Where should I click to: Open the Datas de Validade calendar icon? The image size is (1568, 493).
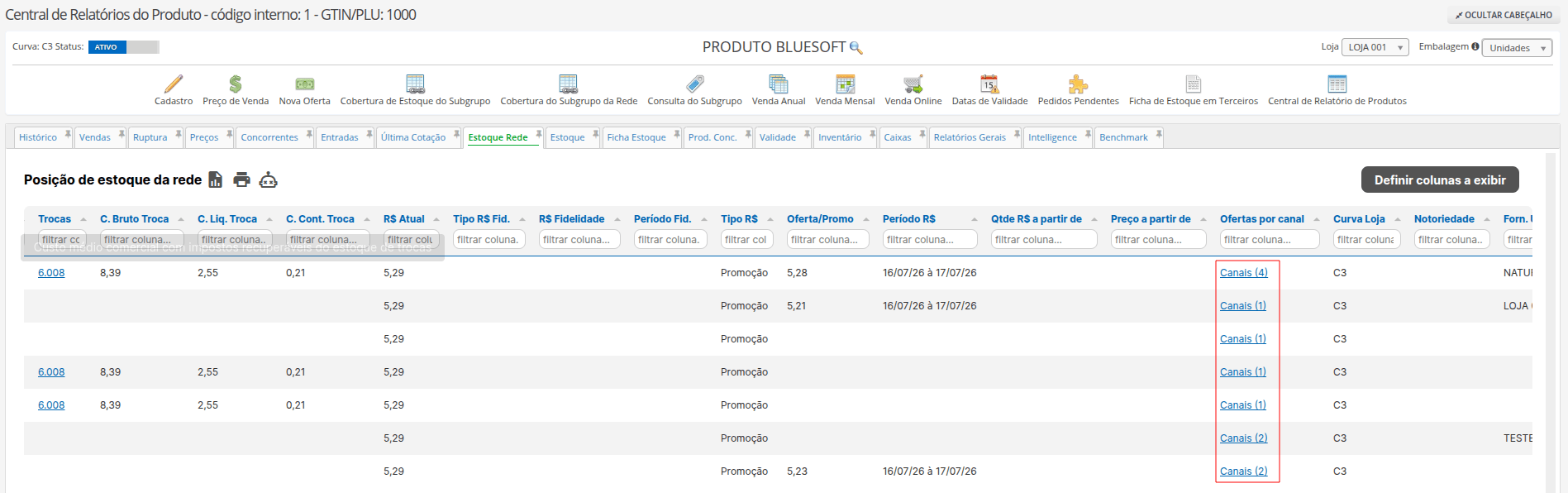tap(989, 84)
